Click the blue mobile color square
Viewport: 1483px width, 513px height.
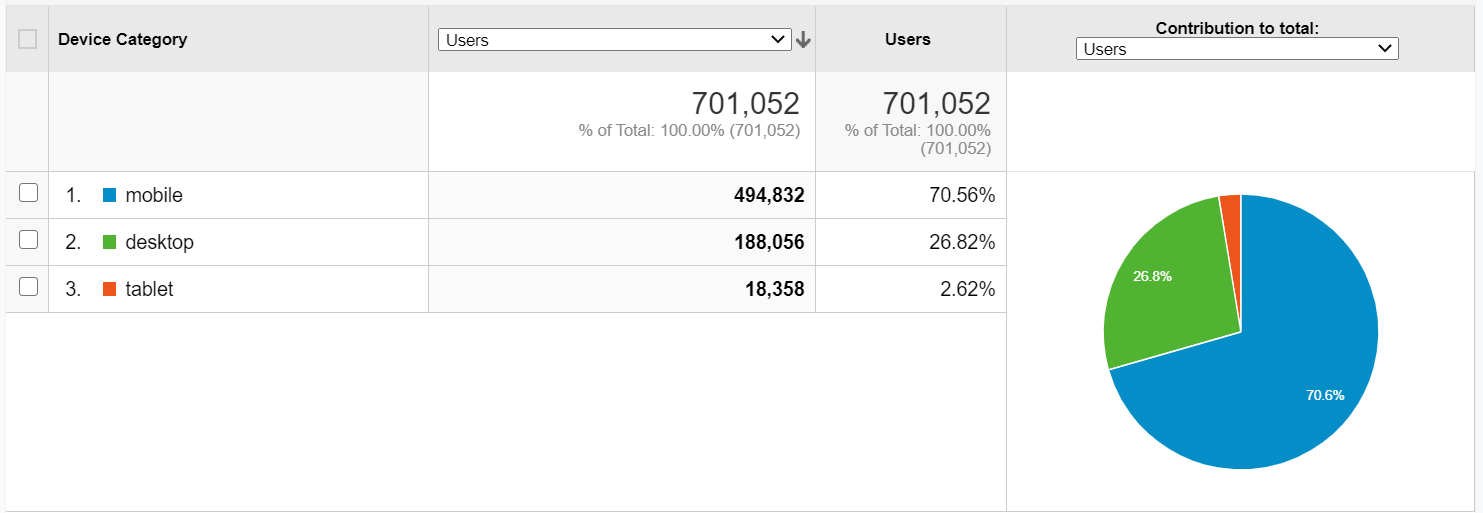[110, 196]
